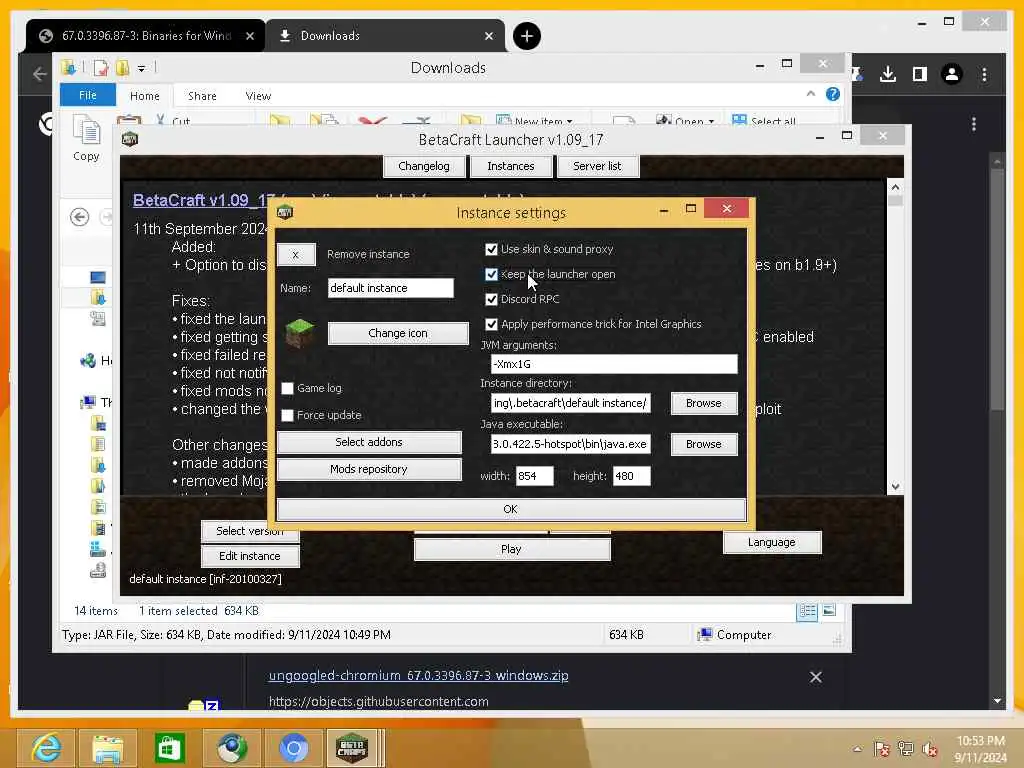Toggle Use skin & sound proxy checkbox
This screenshot has width=1024, height=768.
point(491,249)
